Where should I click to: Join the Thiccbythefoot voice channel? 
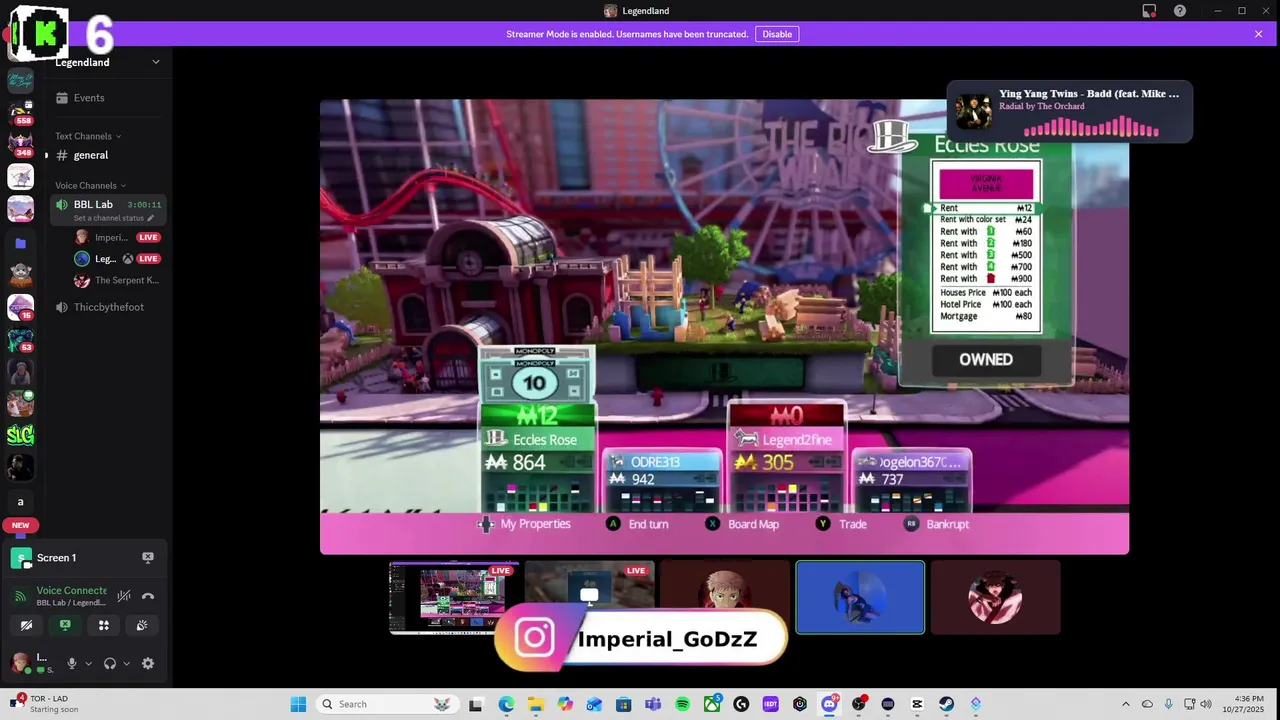108,307
